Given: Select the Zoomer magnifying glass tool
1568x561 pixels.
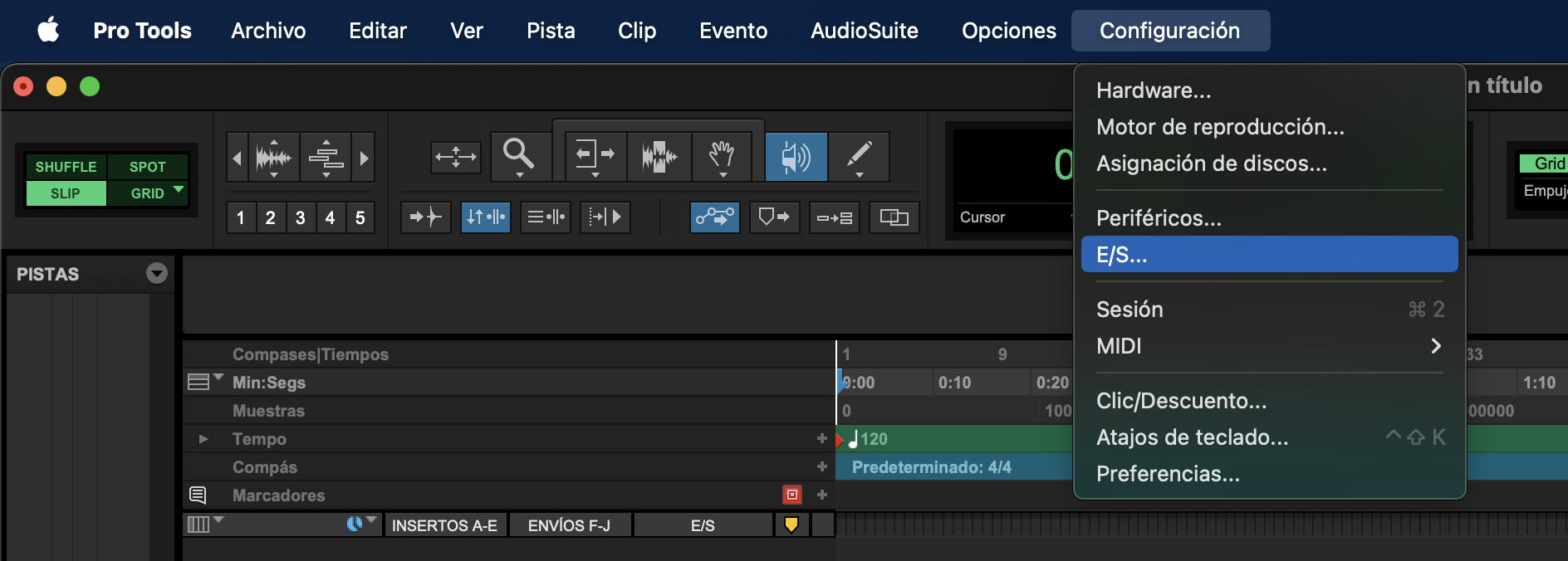Looking at the screenshot, I should click(518, 154).
